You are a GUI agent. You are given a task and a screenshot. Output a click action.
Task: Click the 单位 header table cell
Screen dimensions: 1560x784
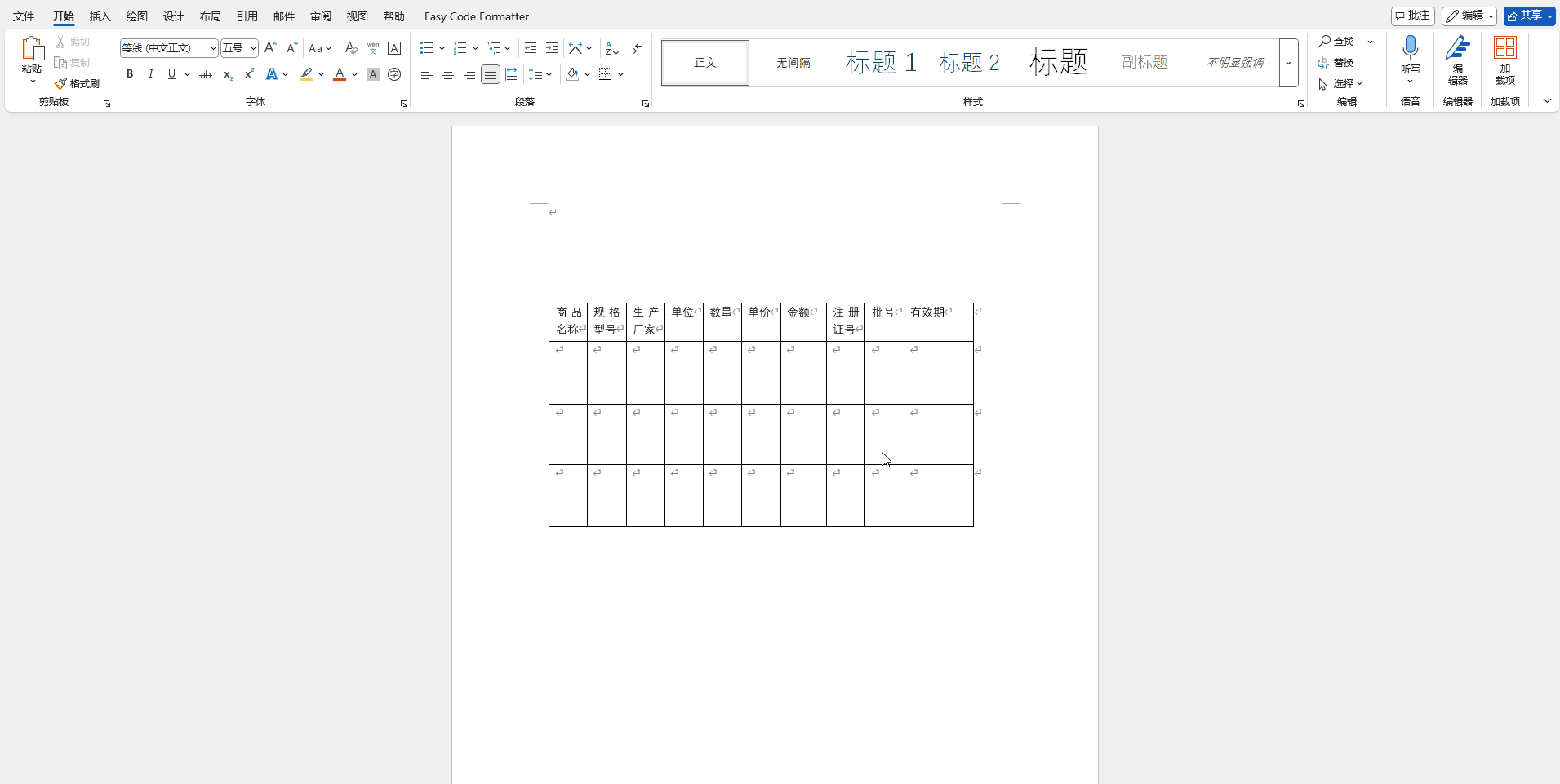coord(683,321)
